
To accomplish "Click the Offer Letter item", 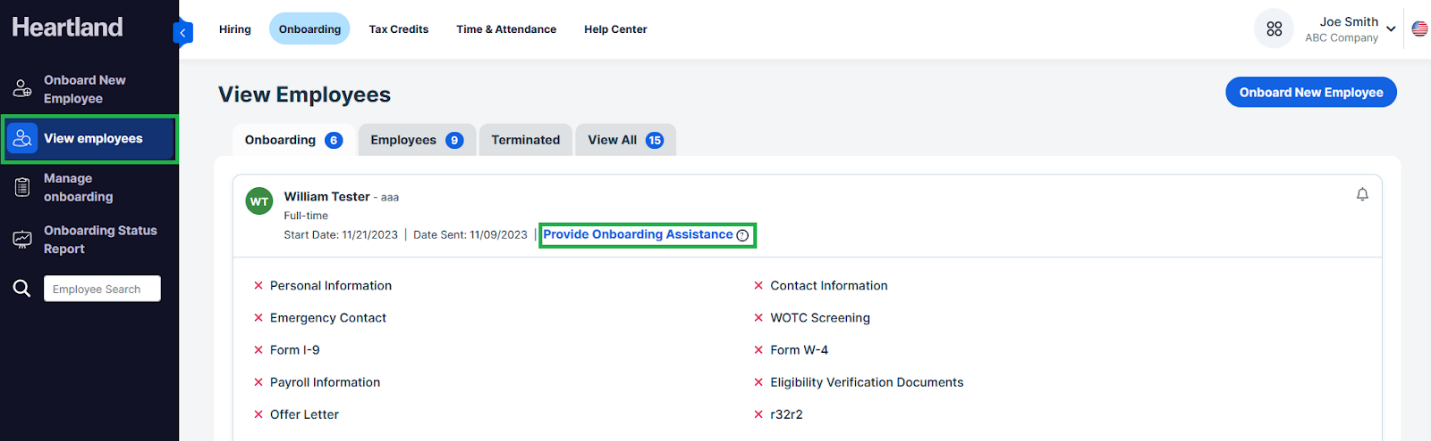I will (x=304, y=414).
